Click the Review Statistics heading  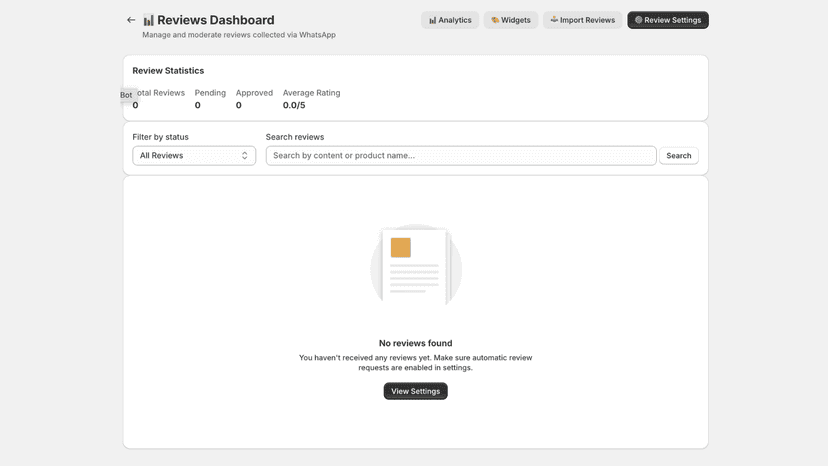[168, 70]
